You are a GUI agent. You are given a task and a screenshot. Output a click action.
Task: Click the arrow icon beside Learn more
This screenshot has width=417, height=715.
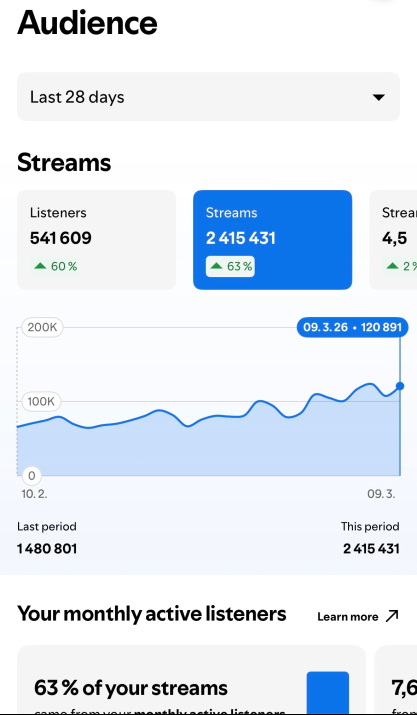(392, 617)
